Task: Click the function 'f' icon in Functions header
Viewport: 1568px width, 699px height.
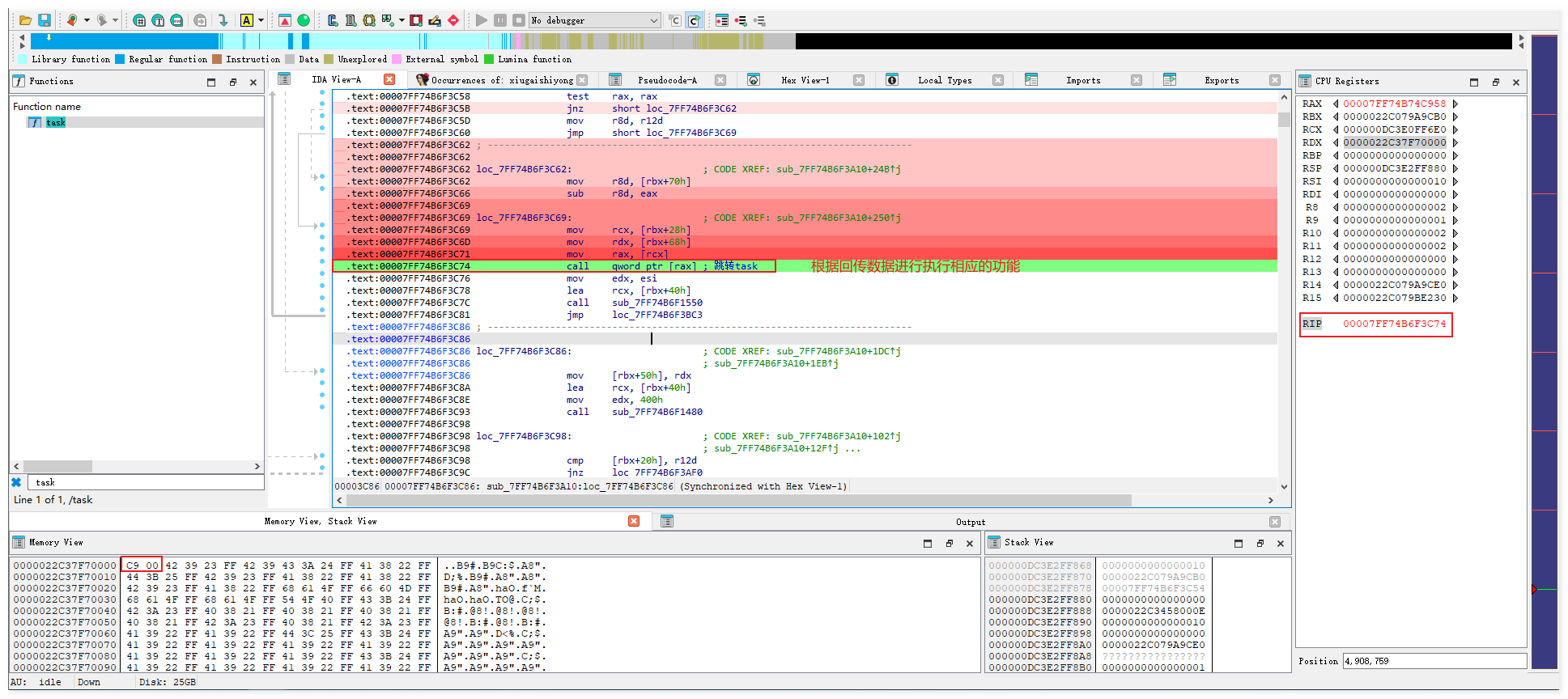Action: [19, 82]
